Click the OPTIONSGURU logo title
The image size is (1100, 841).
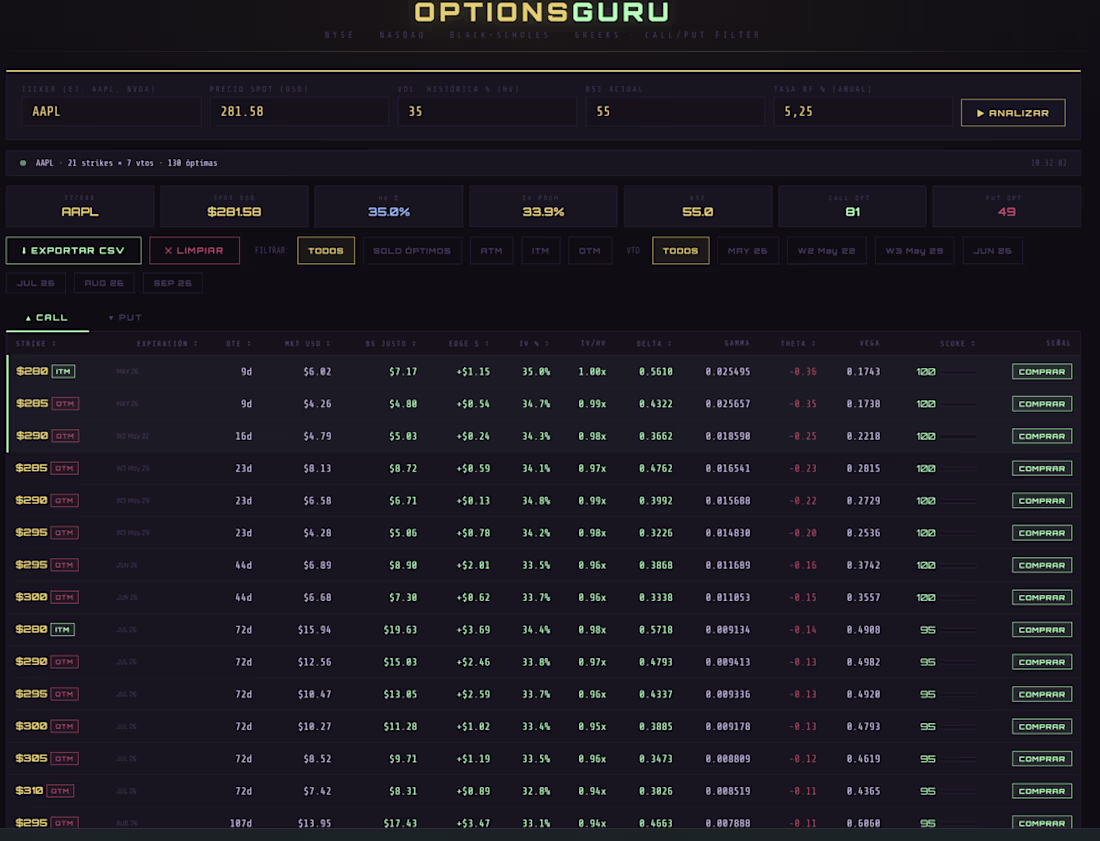(542, 12)
